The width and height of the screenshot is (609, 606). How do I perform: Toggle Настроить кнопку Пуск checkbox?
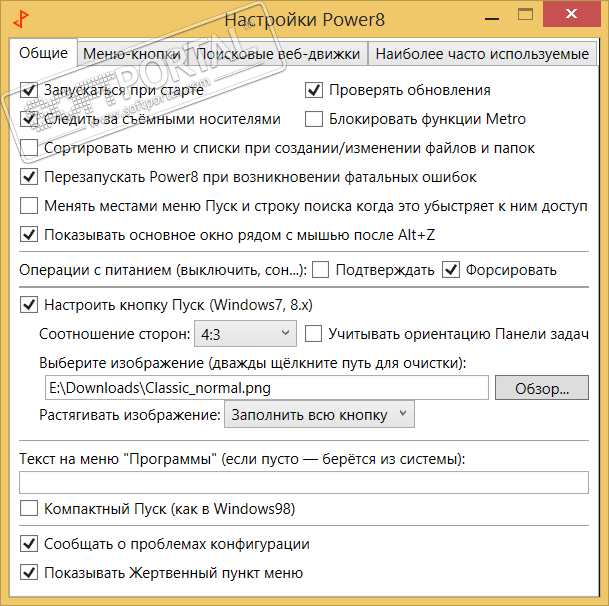(29, 305)
